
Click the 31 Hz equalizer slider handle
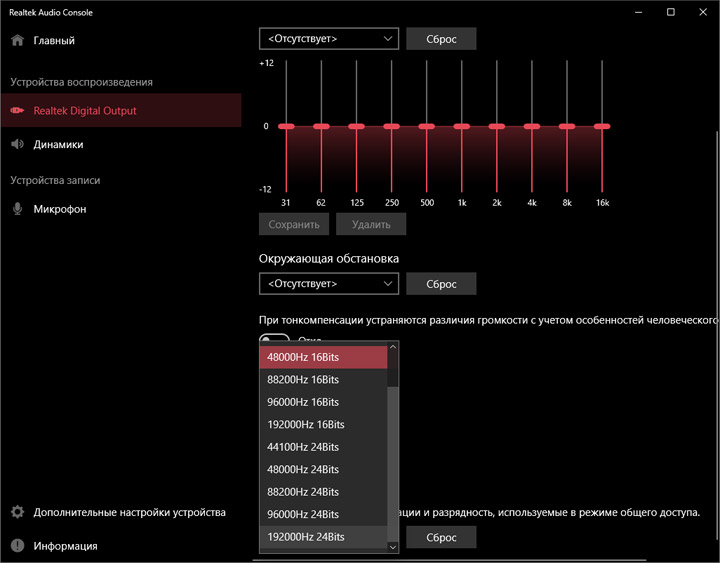(x=286, y=126)
